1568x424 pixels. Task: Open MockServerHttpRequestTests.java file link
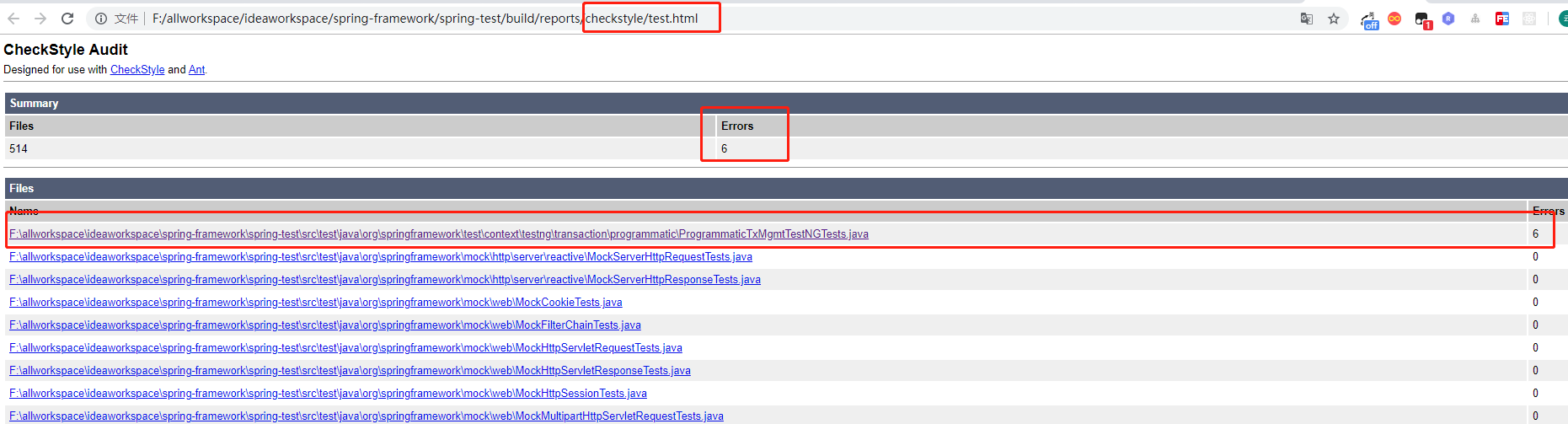click(381, 257)
